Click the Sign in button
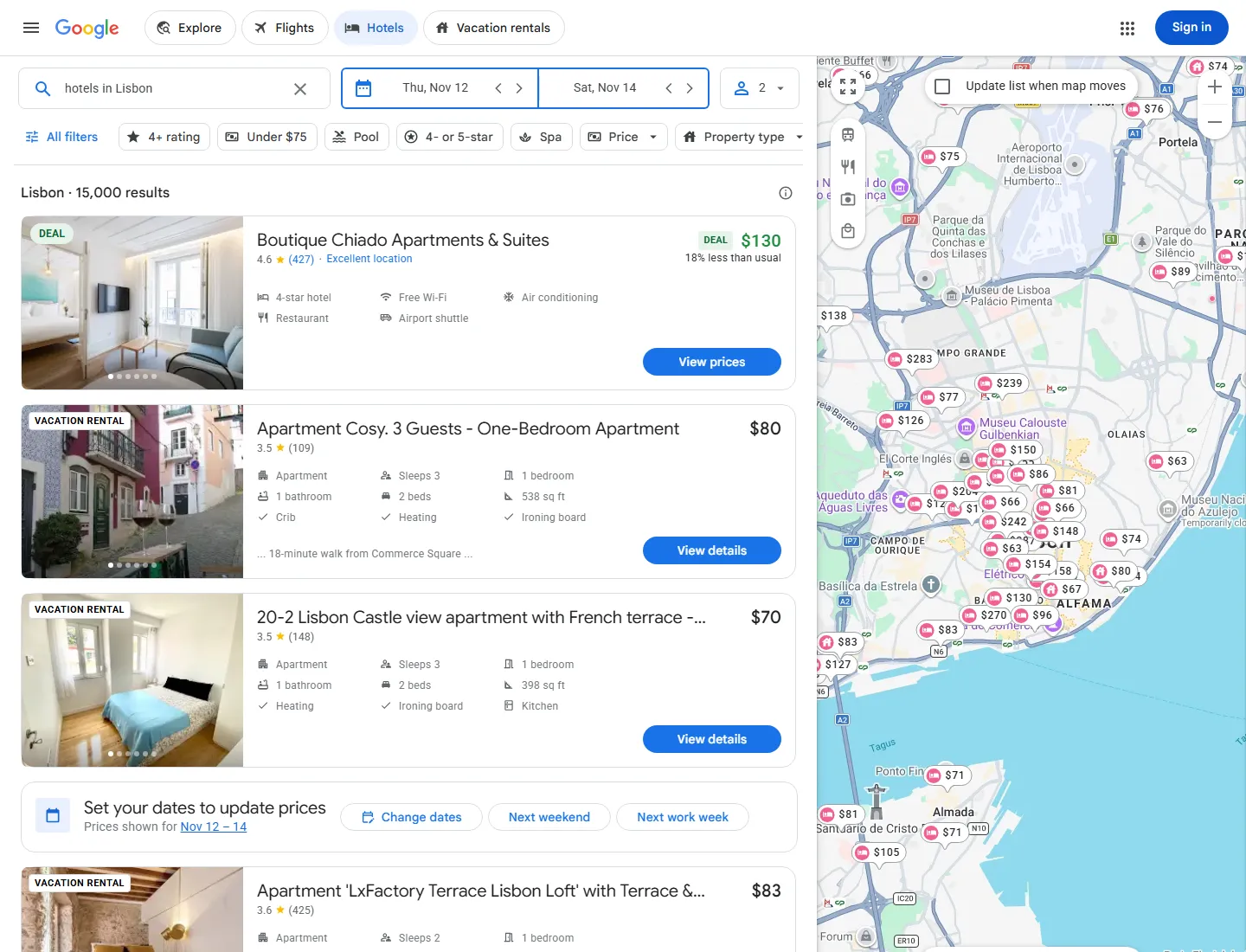1246x952 pixels. coord(1191,28)
